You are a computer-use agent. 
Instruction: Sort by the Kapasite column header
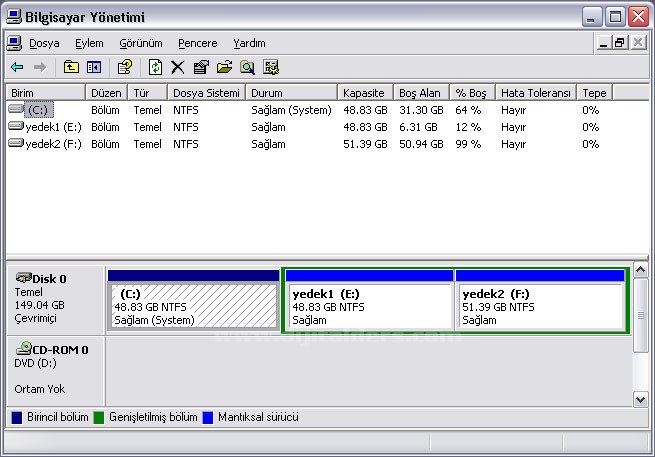[x=364, y=92]
